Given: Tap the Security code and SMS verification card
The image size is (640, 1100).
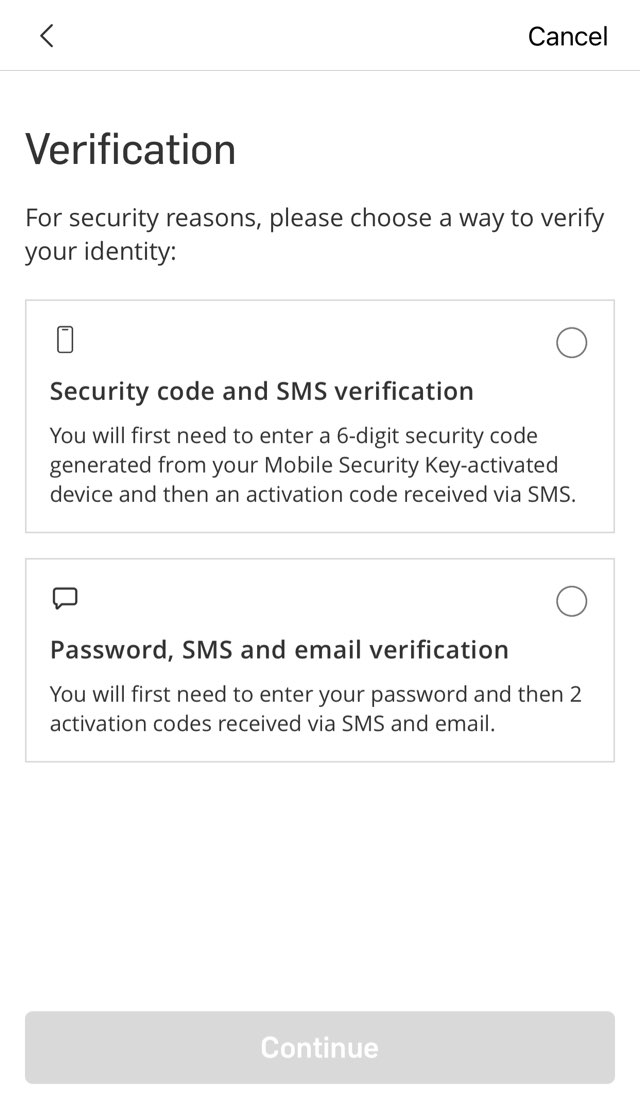Looking at the screenshot, I should point(319,415).
